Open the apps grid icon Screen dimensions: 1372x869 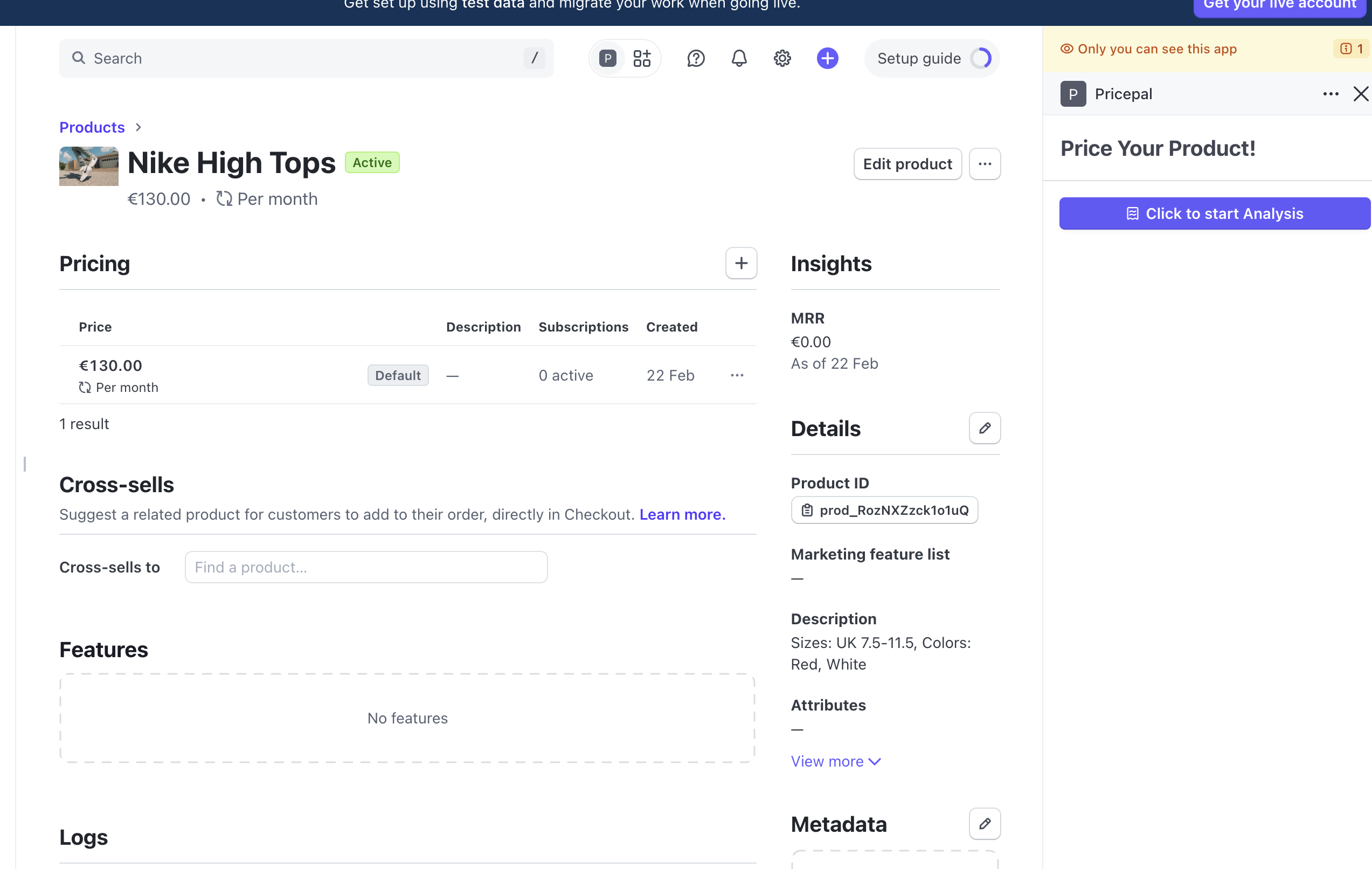[642, 58]
